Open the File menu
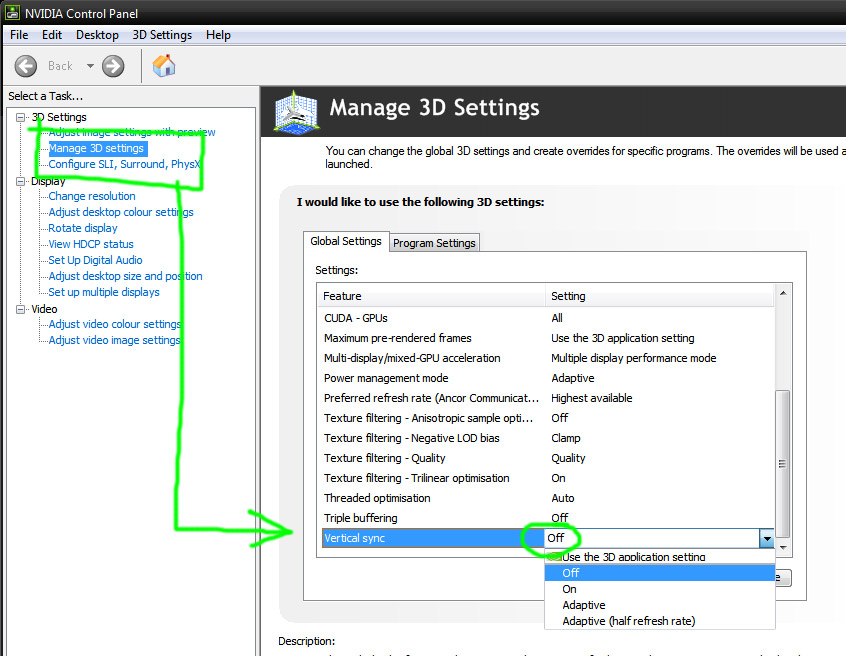 pyautogui.click(x=19, y=35)
